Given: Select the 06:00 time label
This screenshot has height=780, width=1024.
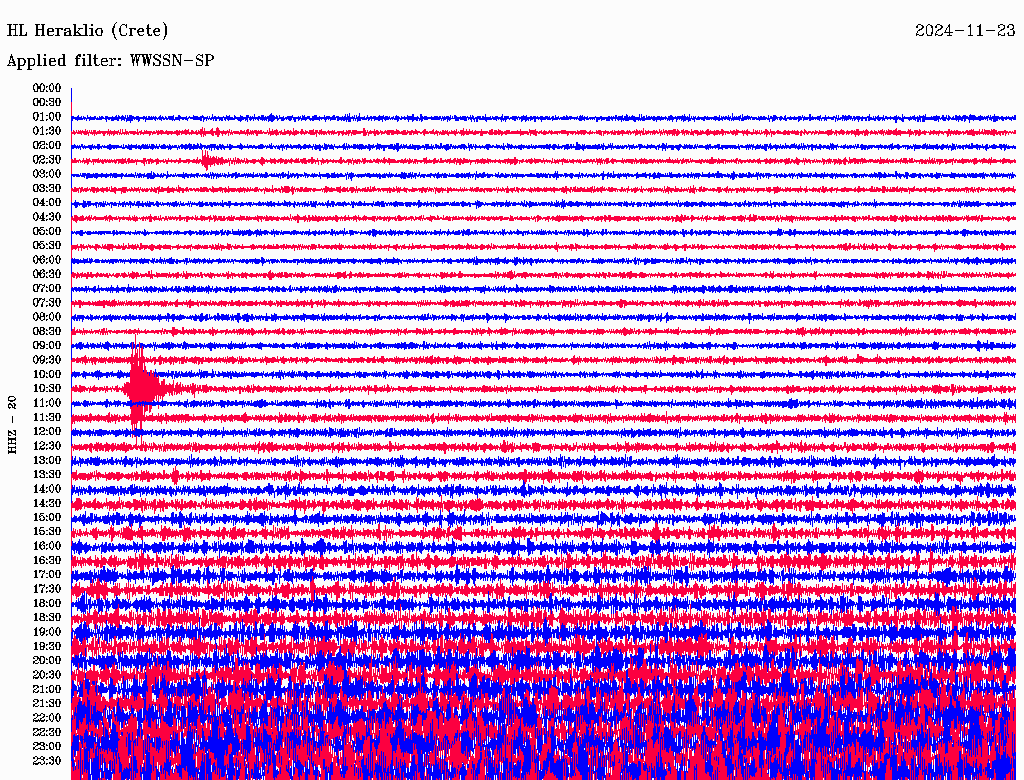Looking at the screenshot, I should click(46, 260).
